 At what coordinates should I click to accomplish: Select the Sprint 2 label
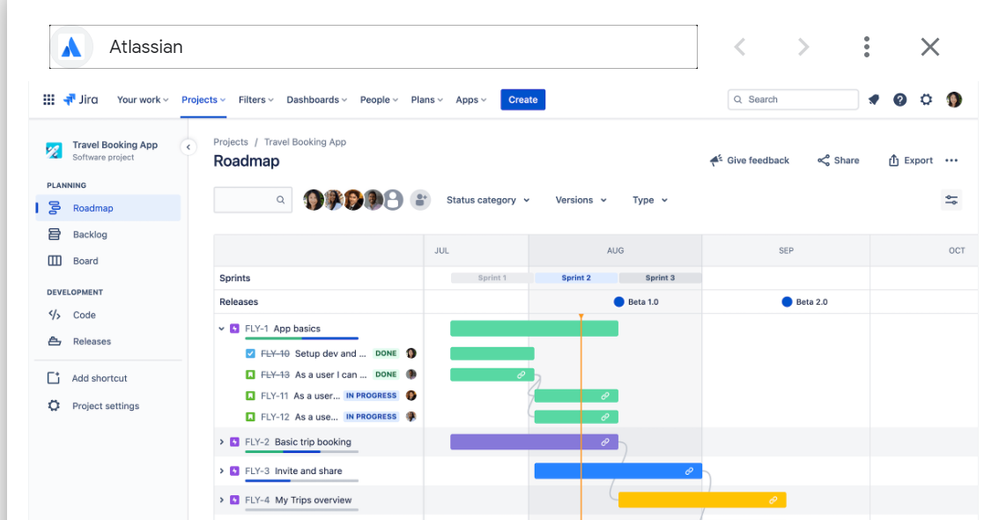click(576, 278)
